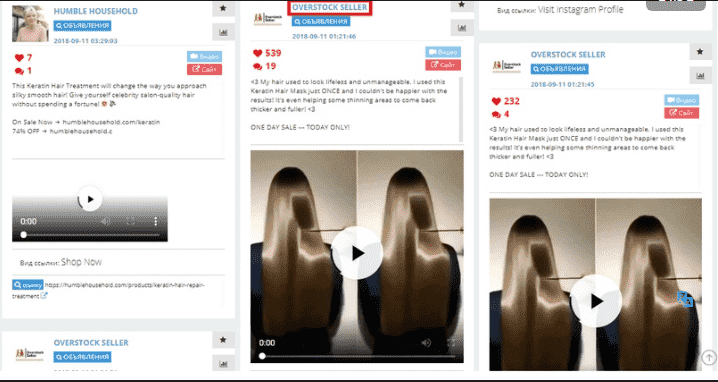
Task: Open three-dot menu on Humble Household video
Action: coord(156,221)
